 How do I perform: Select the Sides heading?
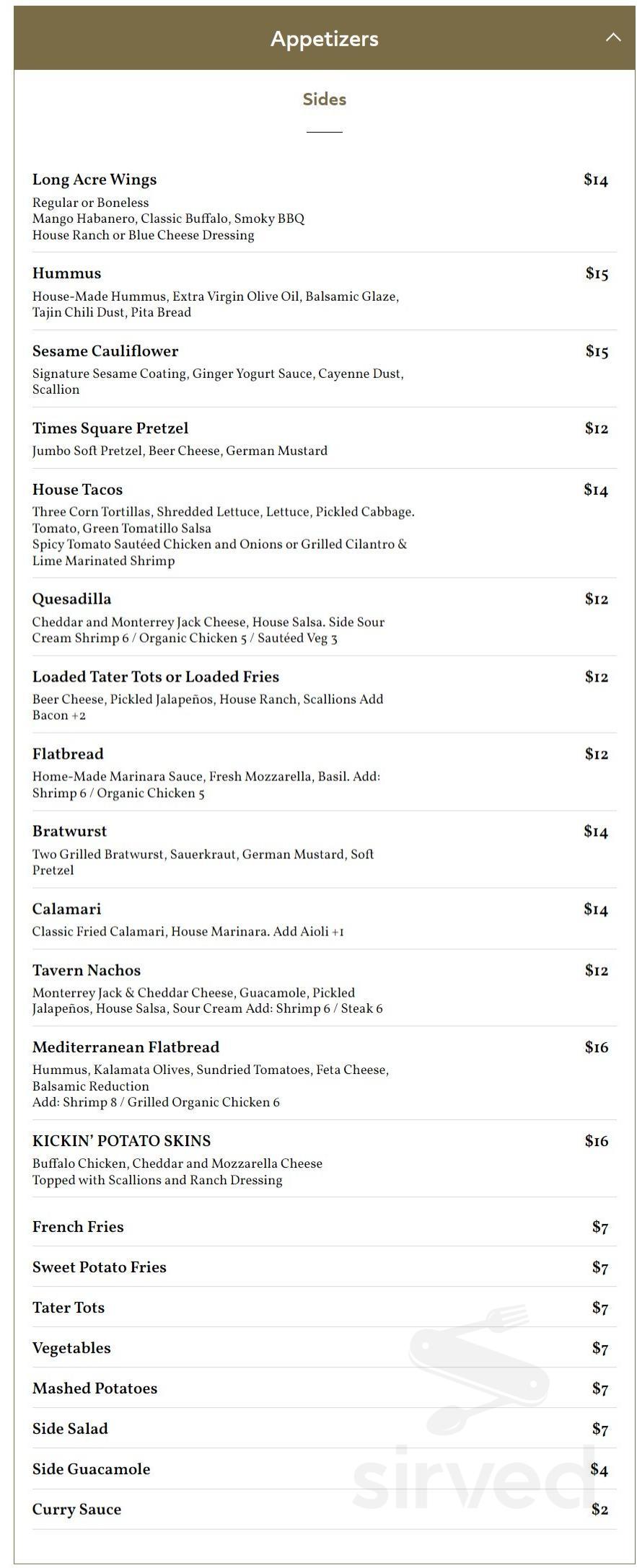click(324, 100)
